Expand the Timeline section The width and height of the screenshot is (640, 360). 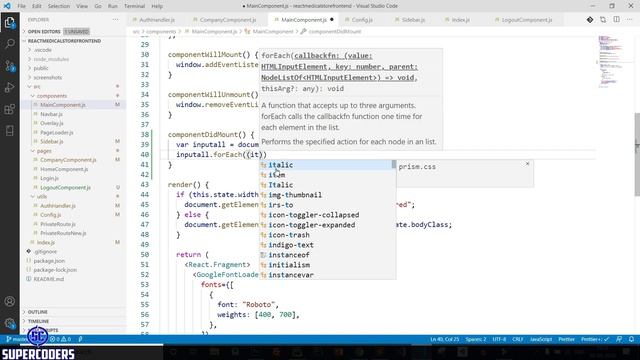tap(38, 321)
